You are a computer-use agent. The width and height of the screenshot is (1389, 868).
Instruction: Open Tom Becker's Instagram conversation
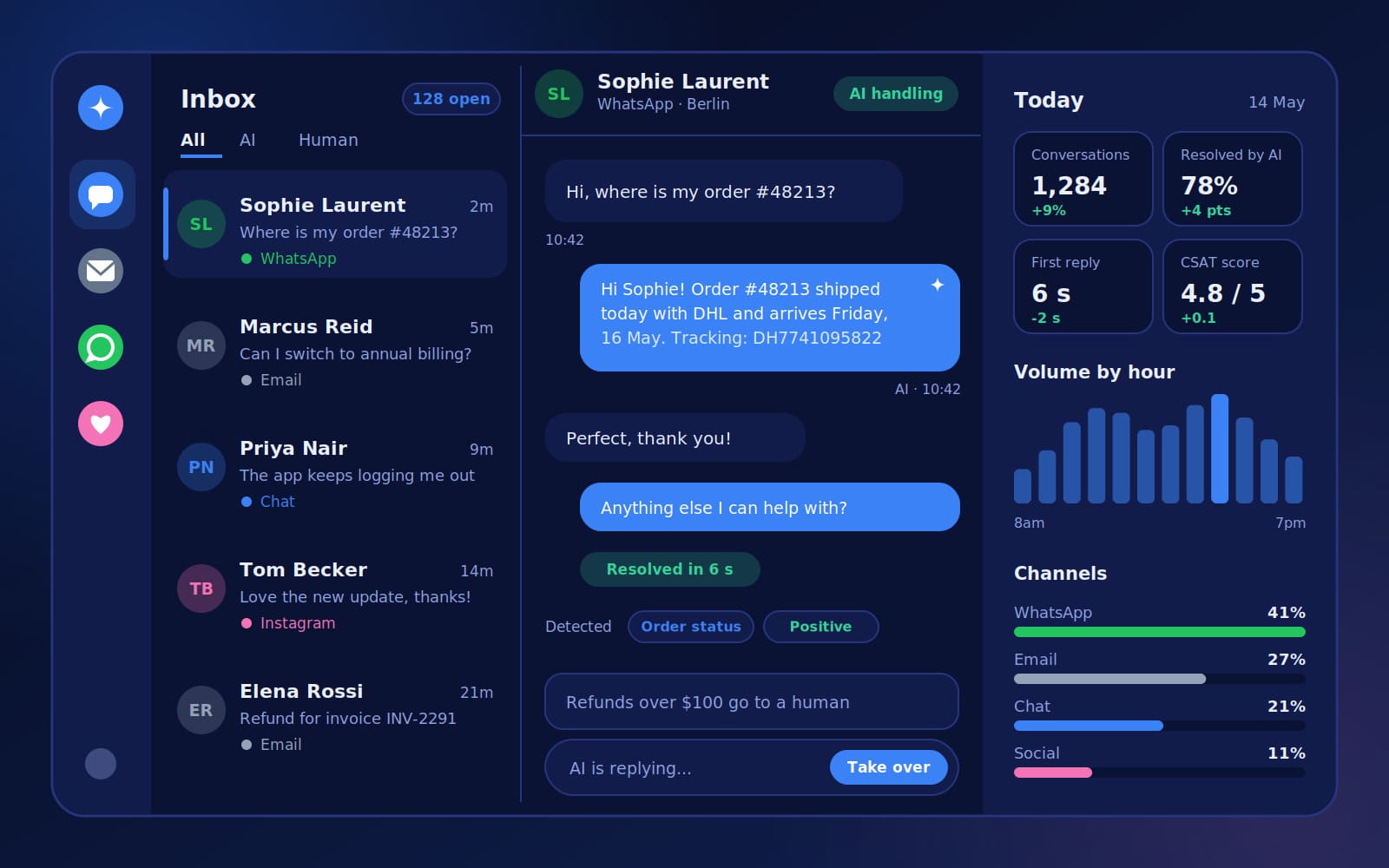[x=335, y=589]
